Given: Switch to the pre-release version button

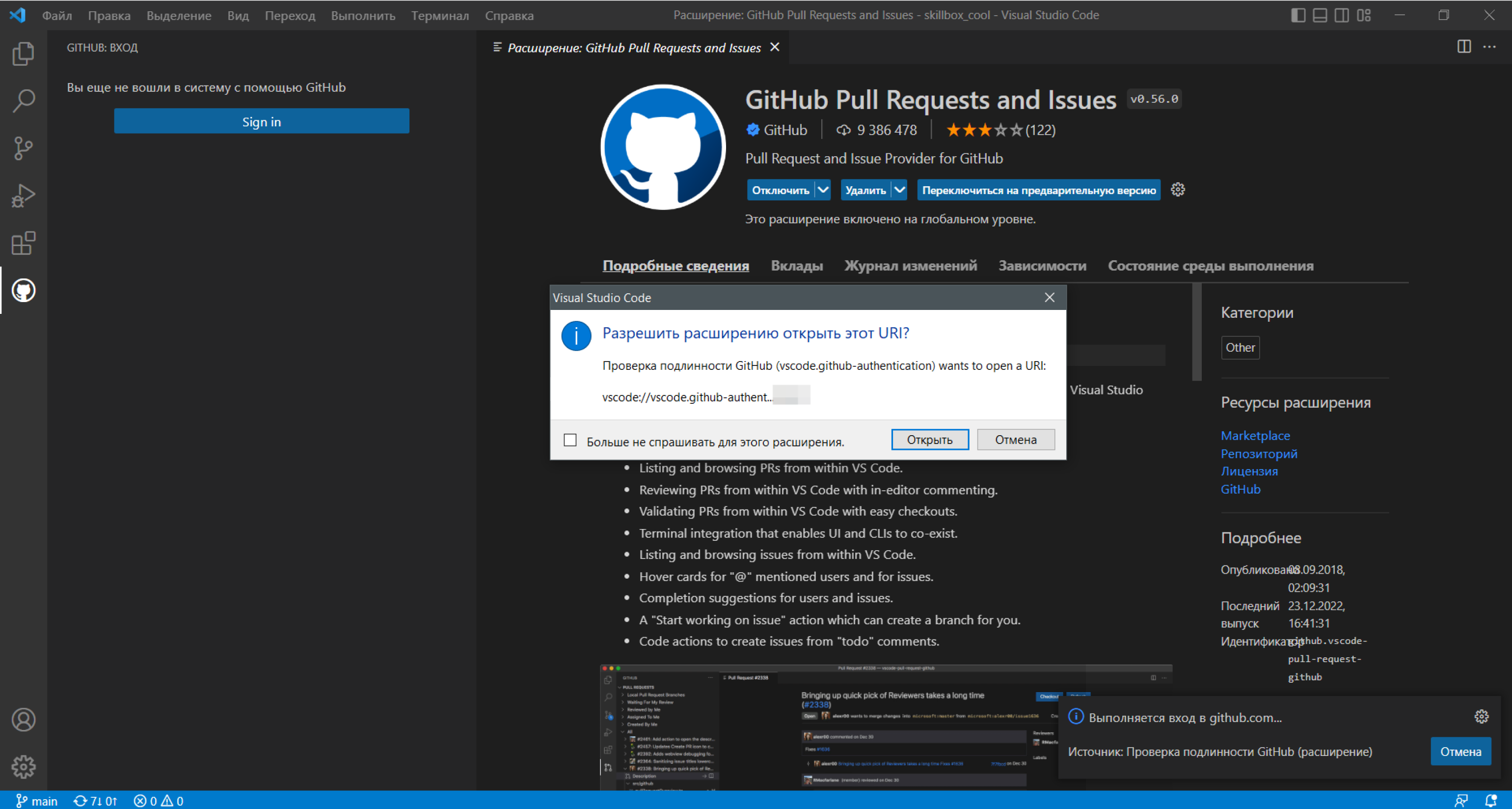Looking at the screenshot, I should coord(1038,190).
